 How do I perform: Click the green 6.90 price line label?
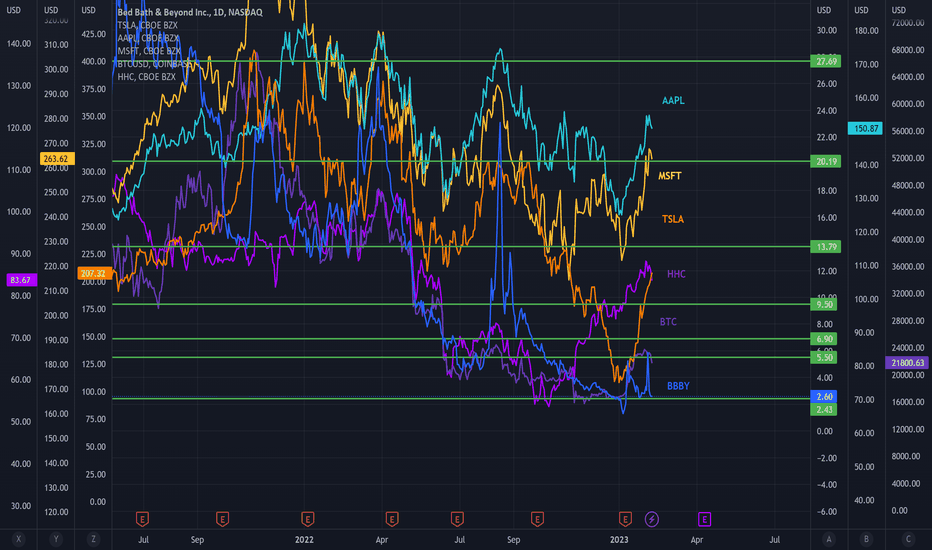tap(824, 339)
